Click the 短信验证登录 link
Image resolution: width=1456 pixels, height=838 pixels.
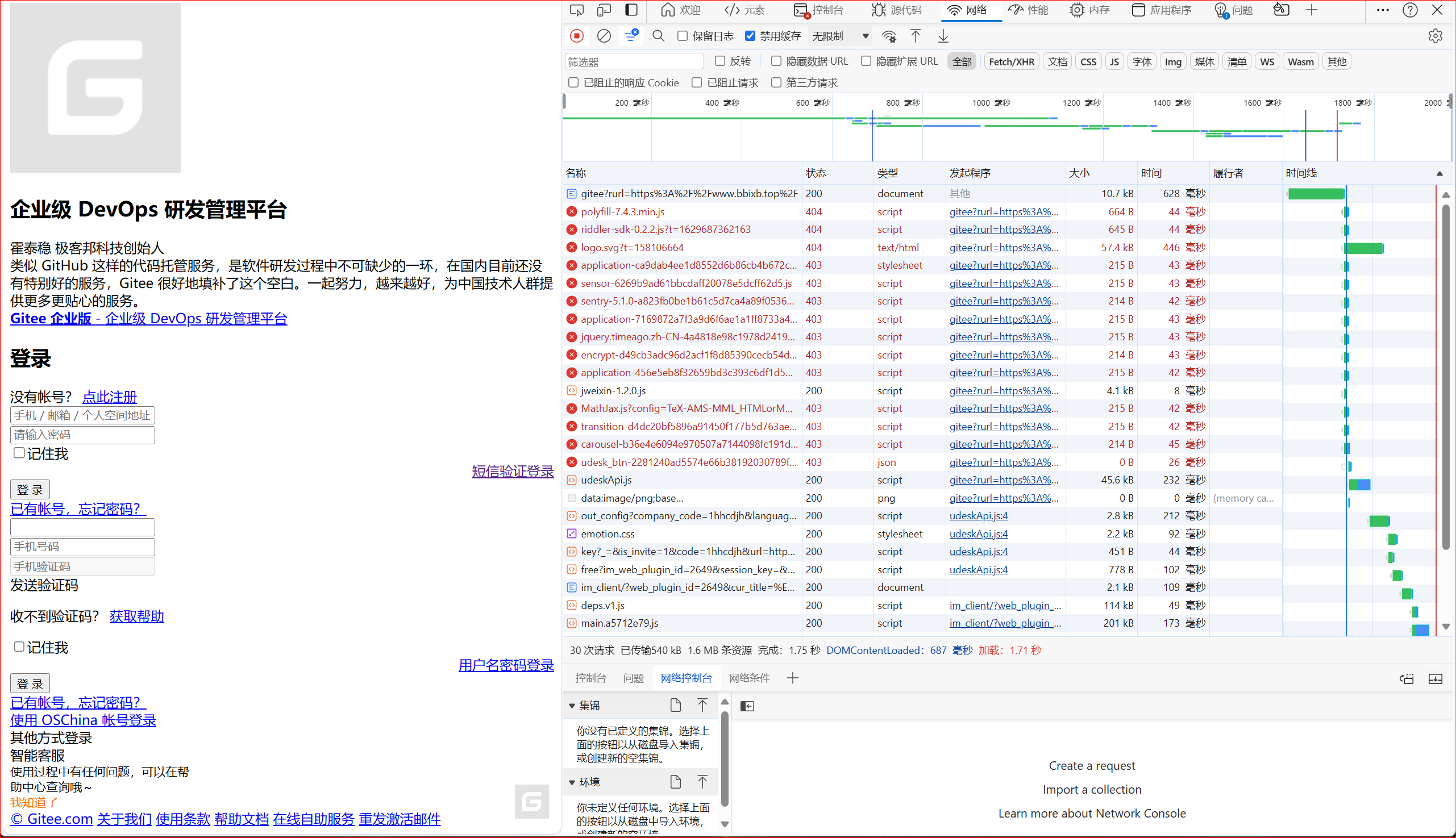(513, 471)
